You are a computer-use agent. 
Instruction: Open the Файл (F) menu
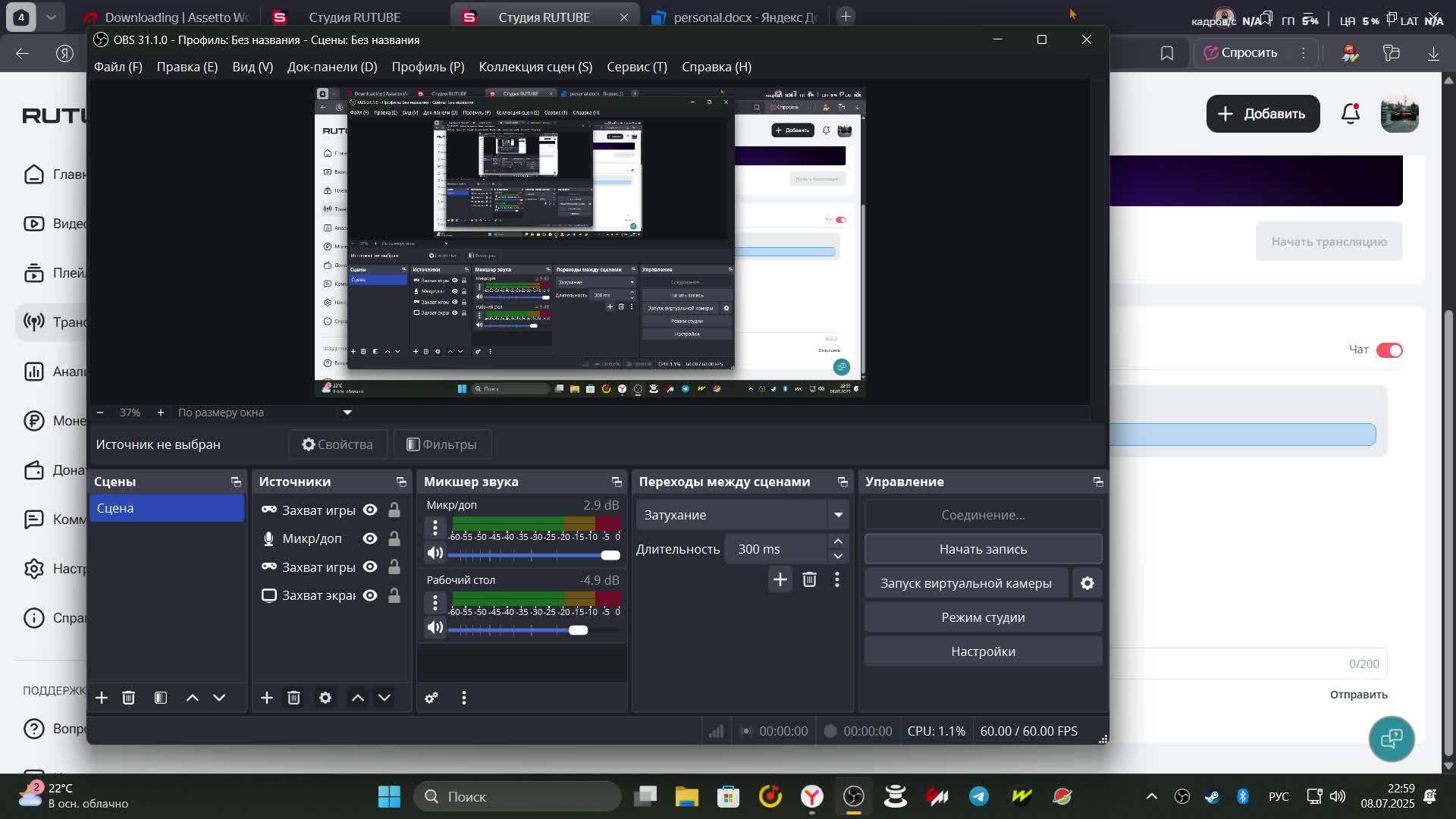118,67
